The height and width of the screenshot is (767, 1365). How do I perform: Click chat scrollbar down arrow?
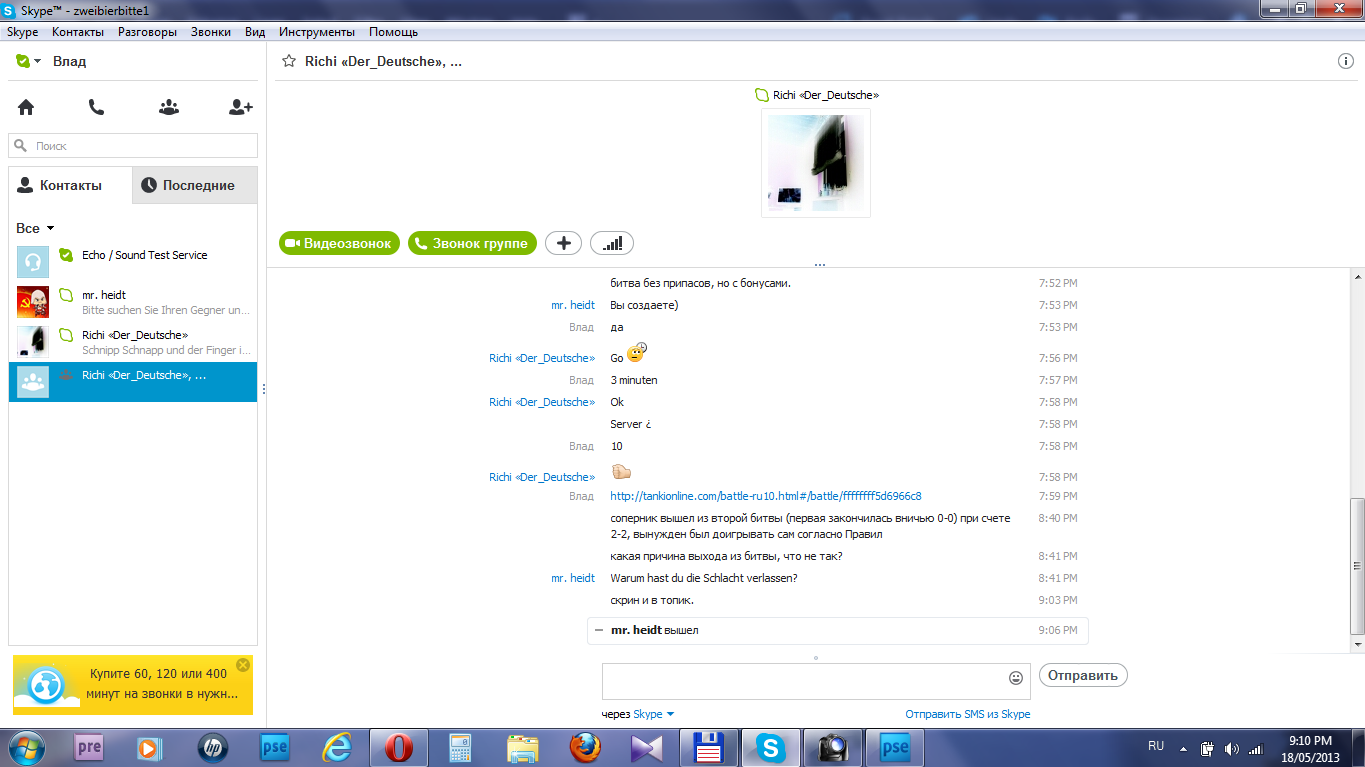1357,645
